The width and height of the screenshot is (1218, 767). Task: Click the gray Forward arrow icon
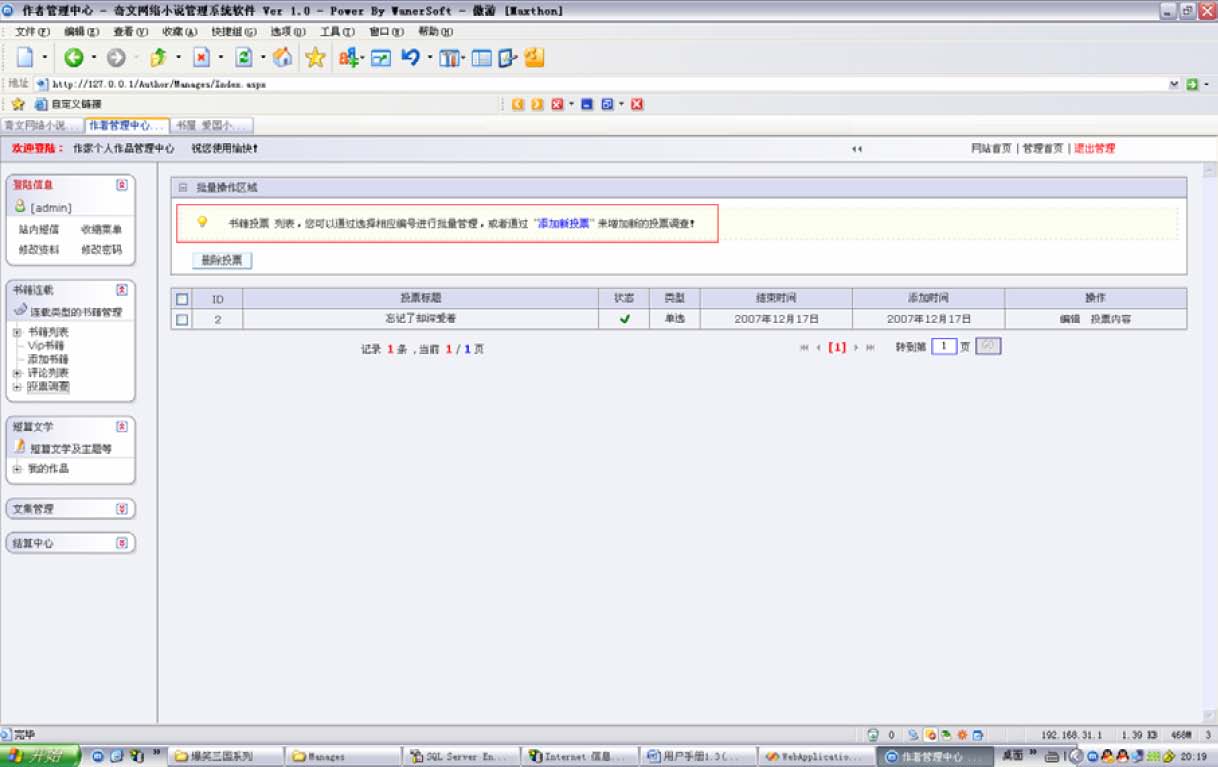[x=115, y=58]
